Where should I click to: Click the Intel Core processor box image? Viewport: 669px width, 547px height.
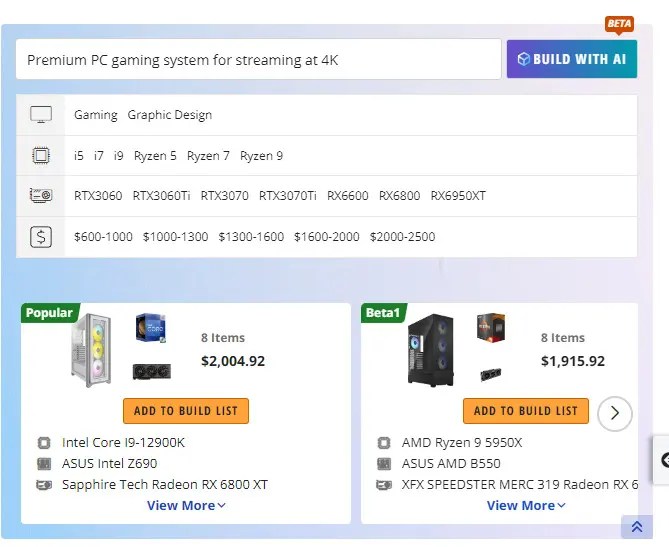151,328
